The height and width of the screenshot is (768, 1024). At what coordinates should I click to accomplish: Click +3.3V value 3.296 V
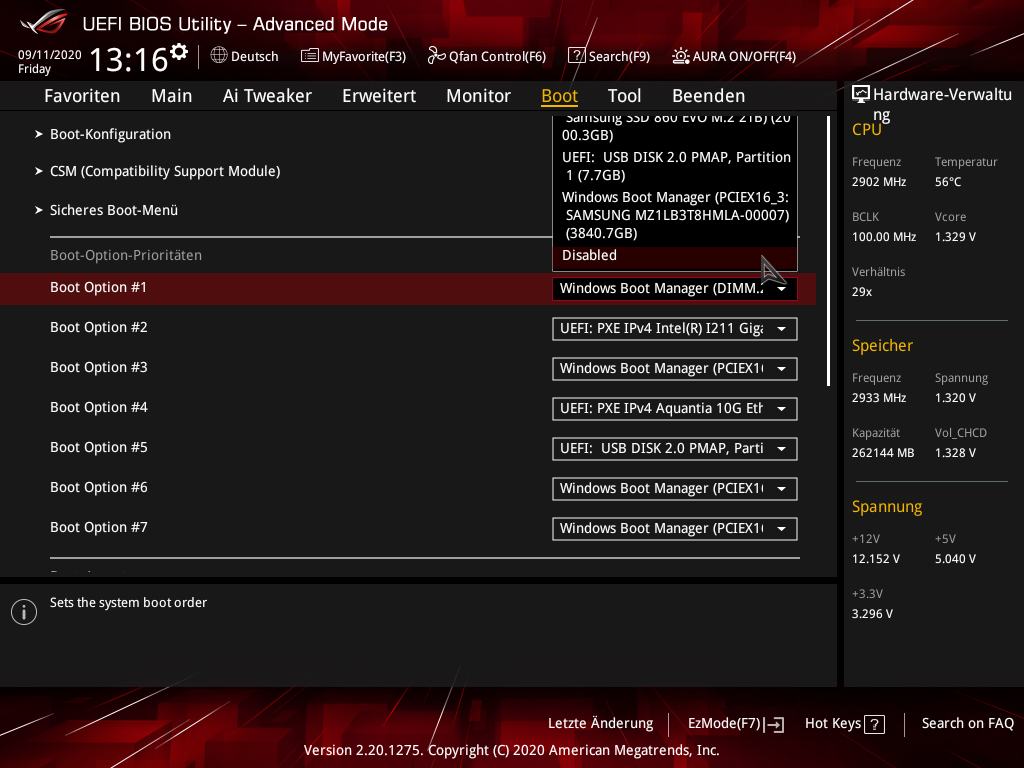click(872, 614)
